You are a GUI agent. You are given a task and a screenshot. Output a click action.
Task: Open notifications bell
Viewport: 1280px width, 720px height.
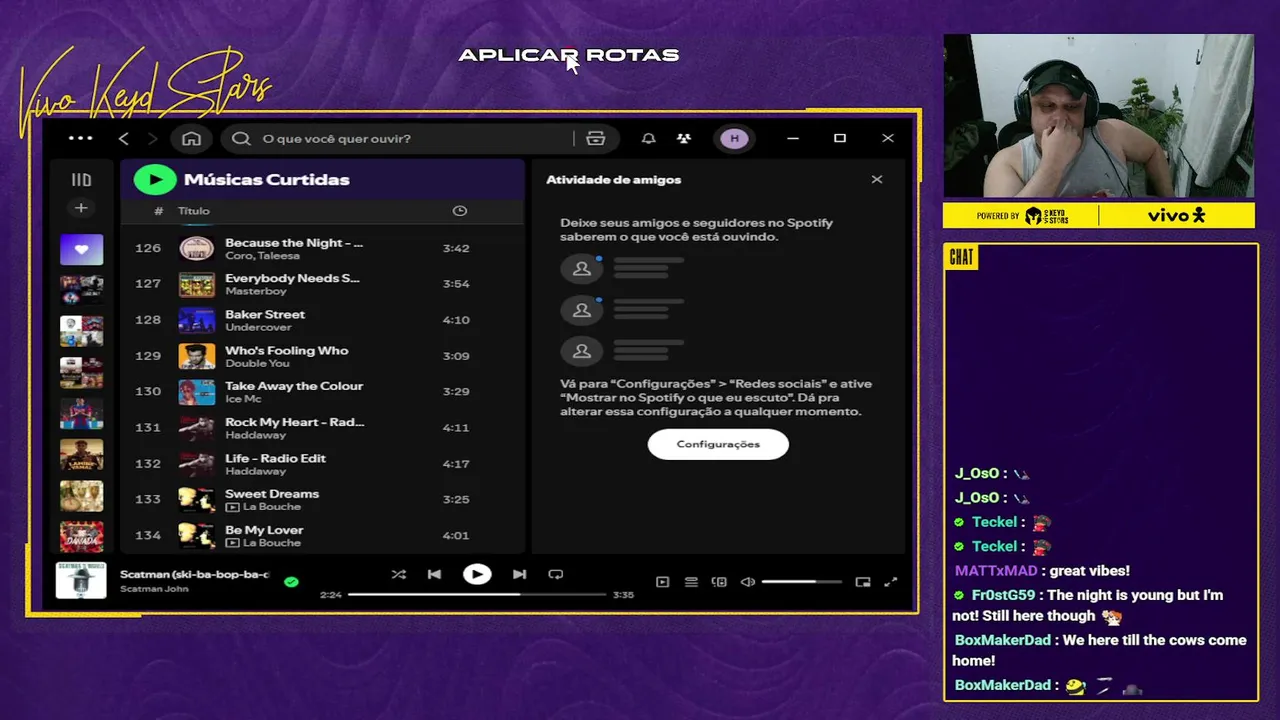click(648, 139)
